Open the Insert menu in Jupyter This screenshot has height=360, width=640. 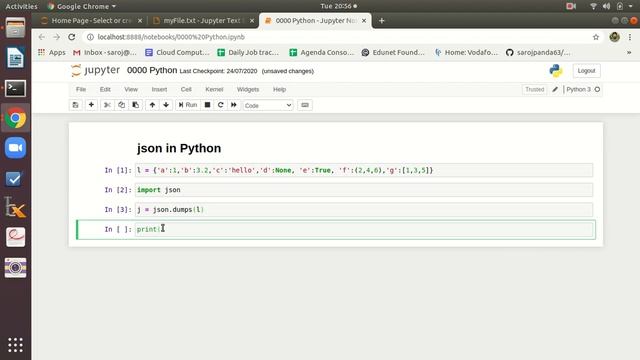click(x=159, y=89)
